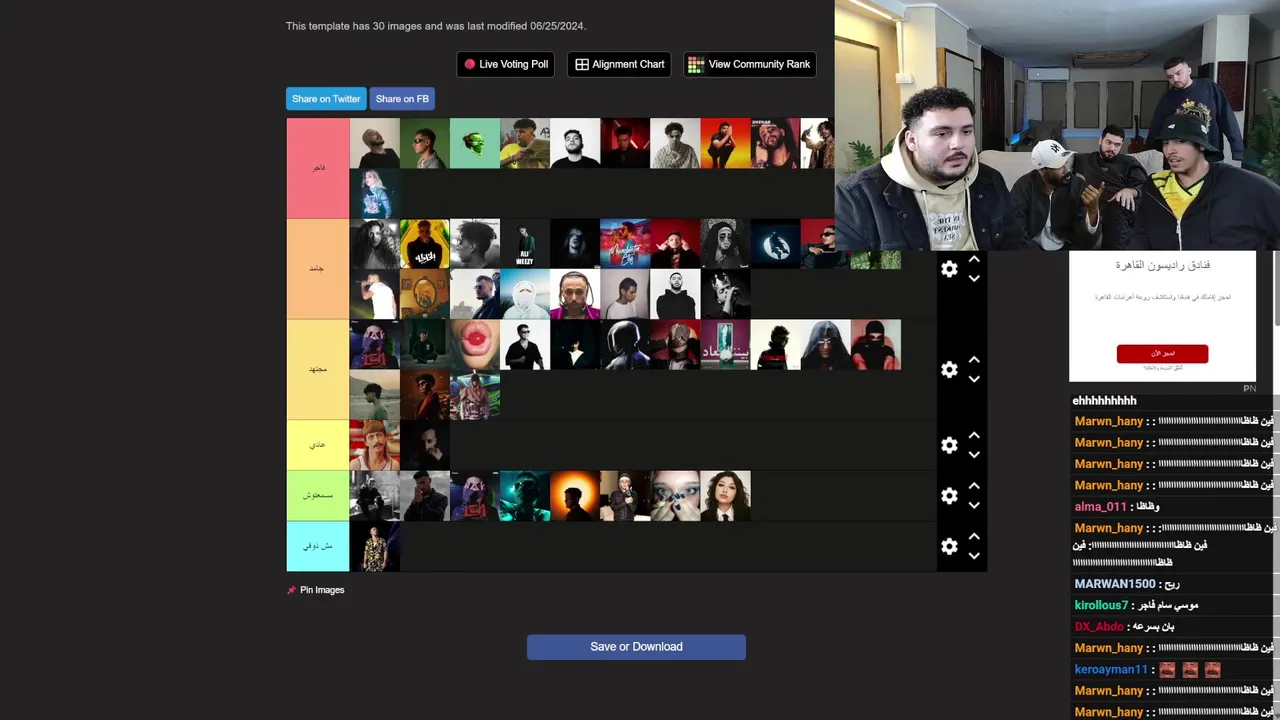Move the عادي tier row up
The width and height of the screenshot is (1280, 720).
(974, 436)
